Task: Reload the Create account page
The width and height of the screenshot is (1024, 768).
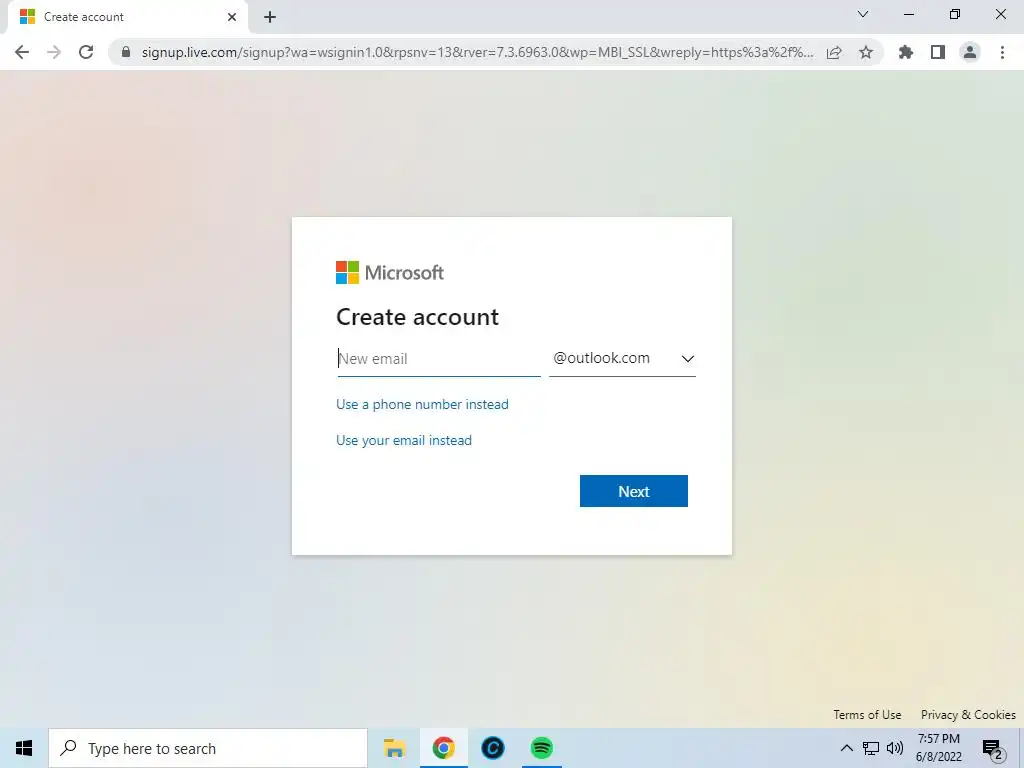Action: pyautogui.click(x=86, y=52)
